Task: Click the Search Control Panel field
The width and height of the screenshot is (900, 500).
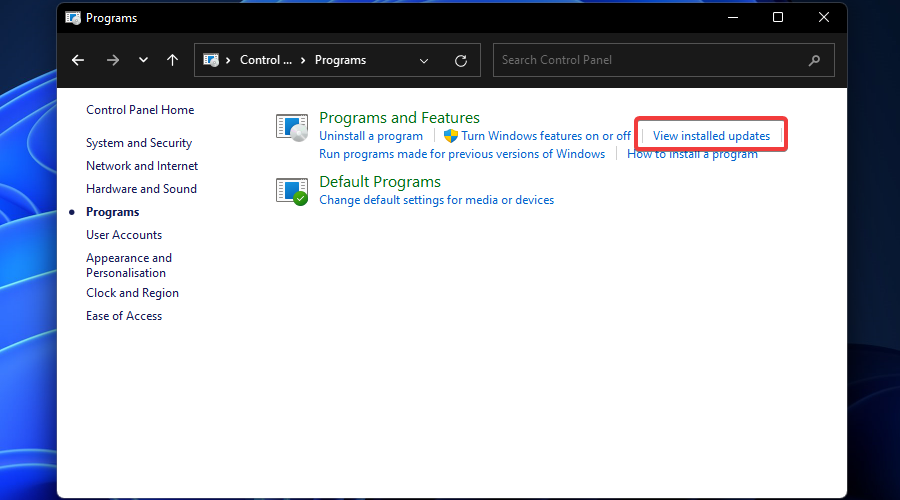Action: click(664, 60)
